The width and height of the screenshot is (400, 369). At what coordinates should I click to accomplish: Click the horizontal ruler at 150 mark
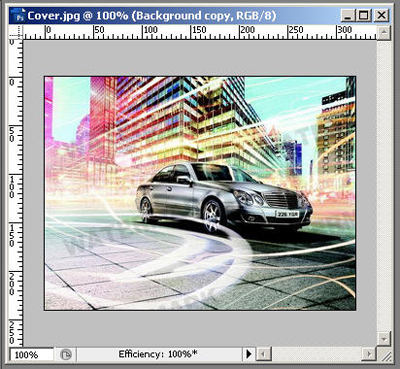click(199, 30)
